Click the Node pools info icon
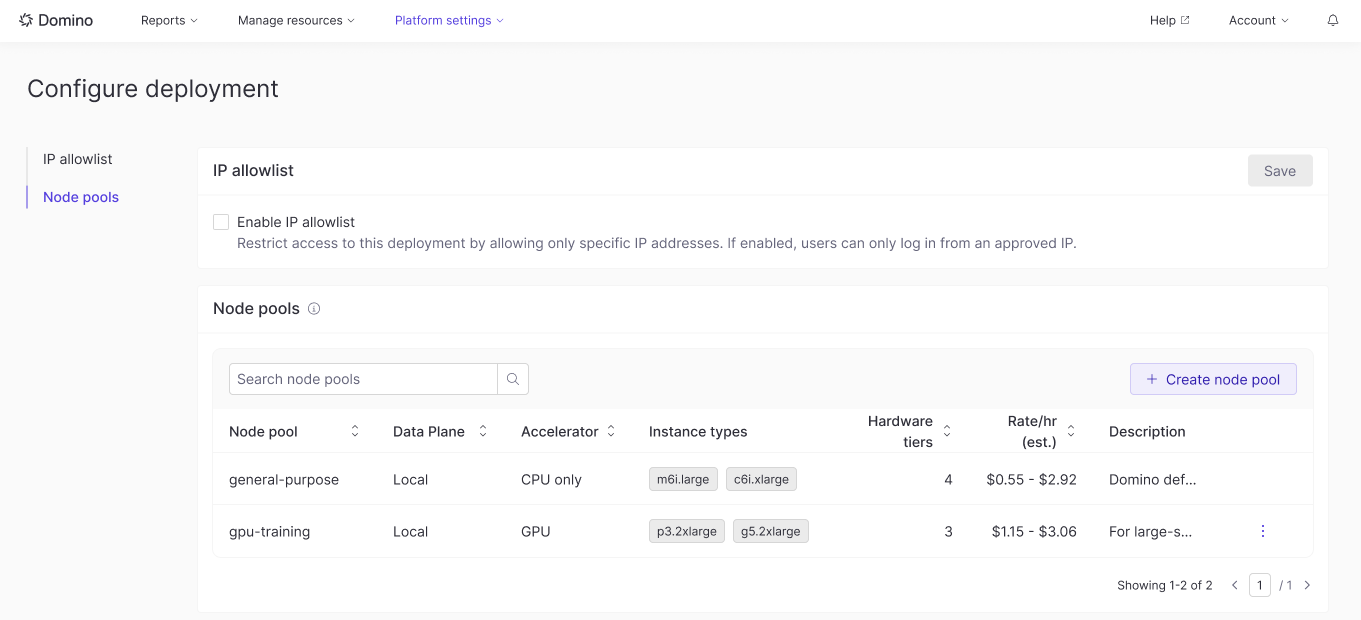The height and width of the screenshot is (620, 1361). [x=314, y=309]
